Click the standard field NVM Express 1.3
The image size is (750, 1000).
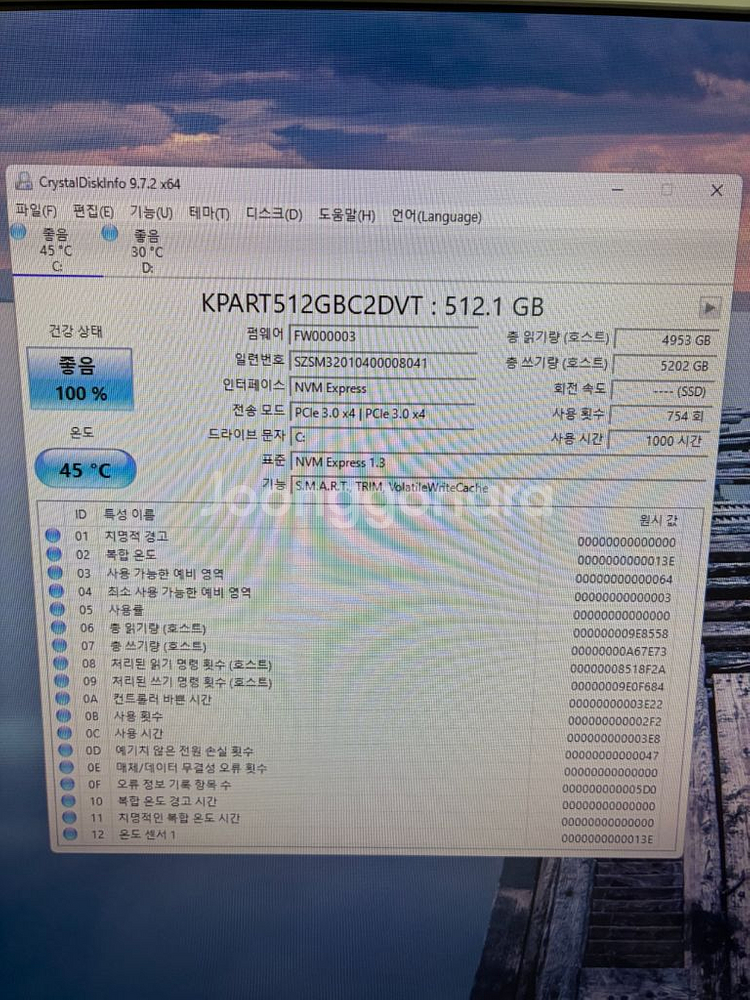497,462
